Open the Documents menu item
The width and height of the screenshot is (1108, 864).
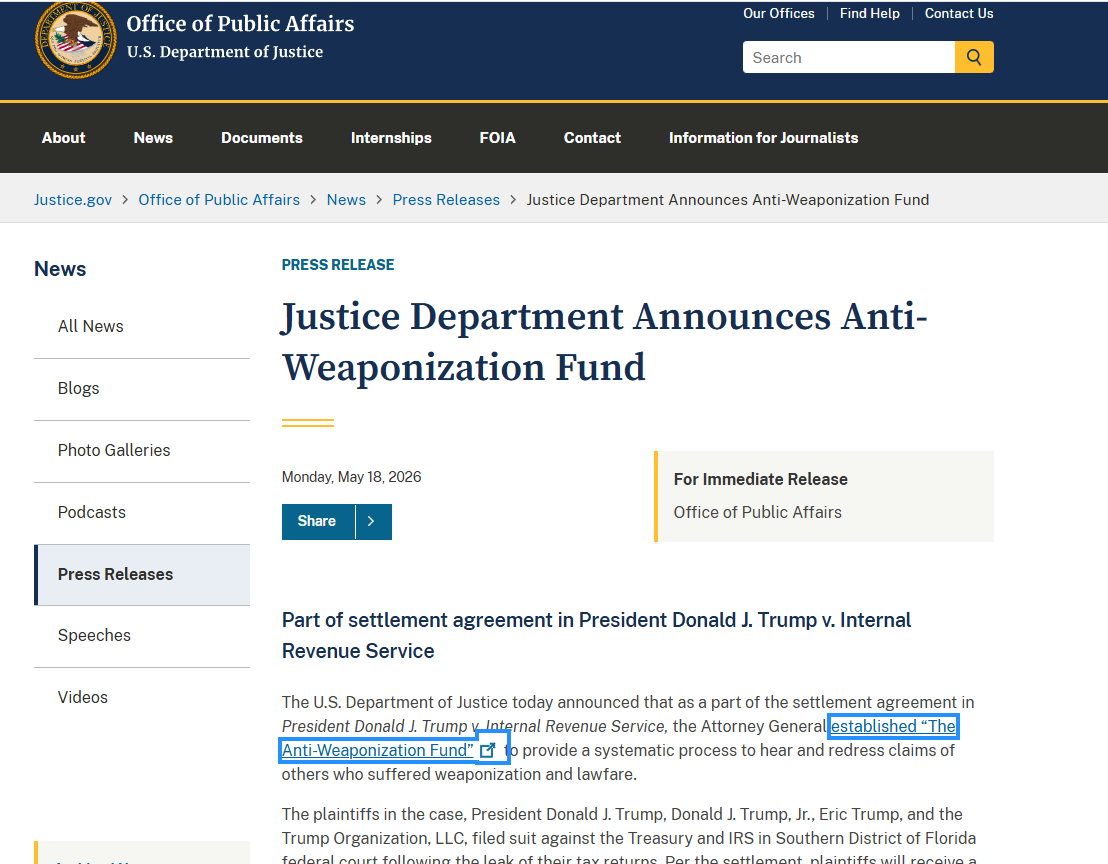[261, 138]
